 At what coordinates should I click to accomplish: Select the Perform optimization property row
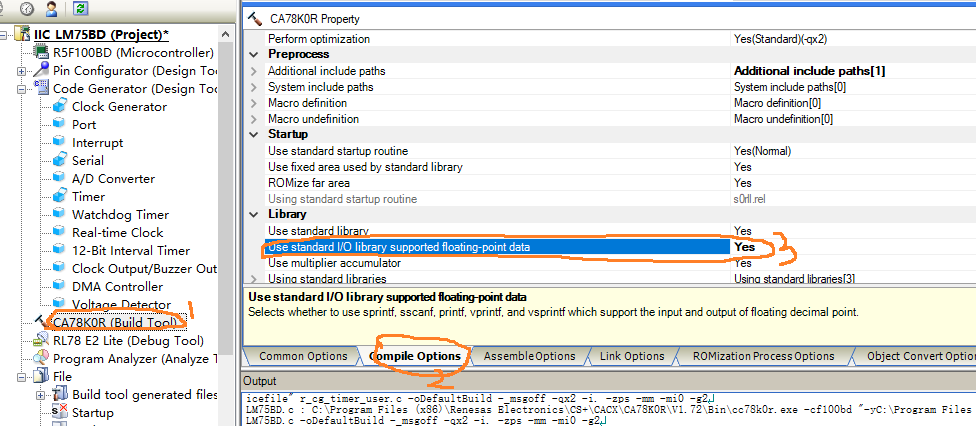click(x=498, y=39)
